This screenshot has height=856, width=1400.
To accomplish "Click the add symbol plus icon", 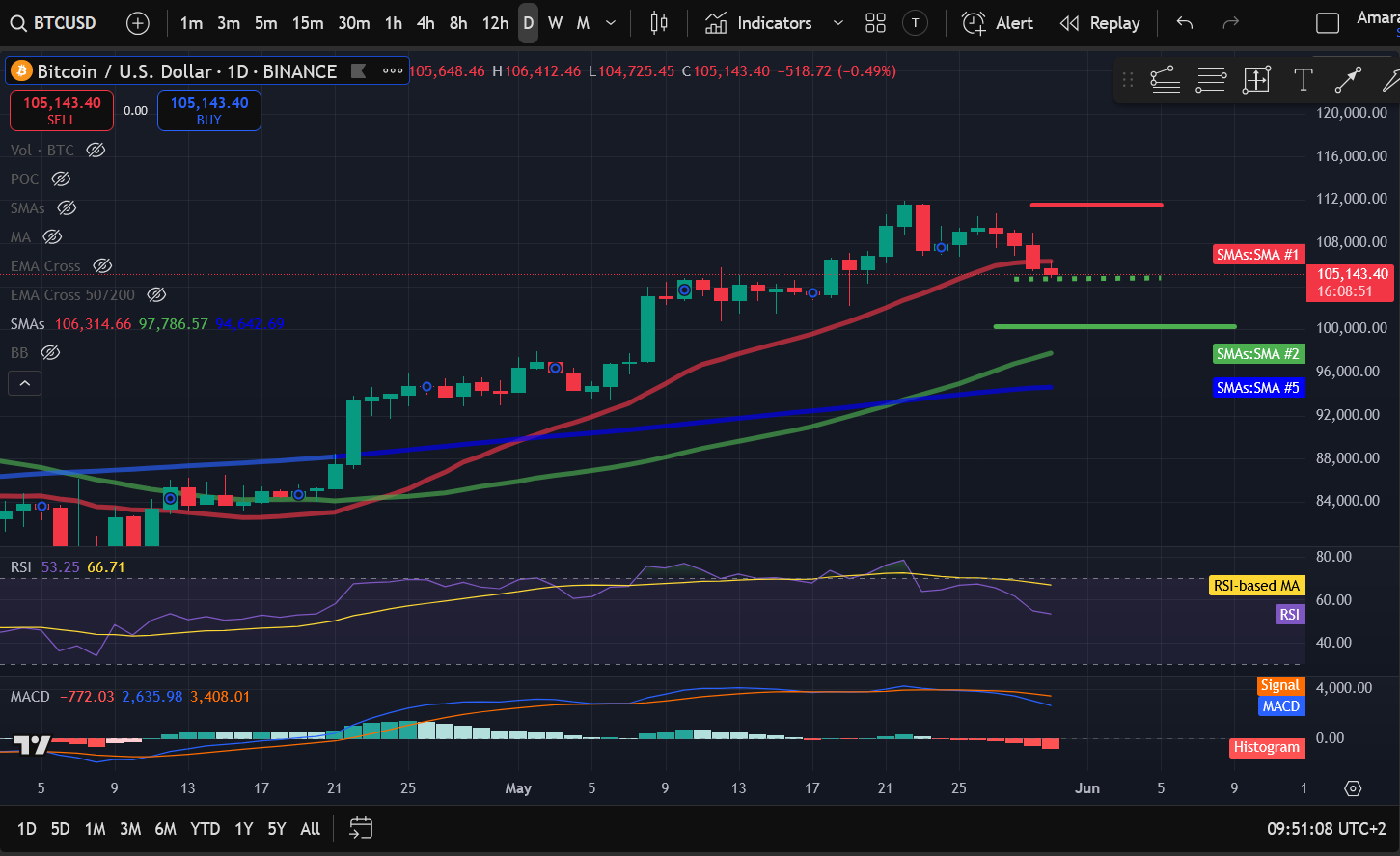I will (x=138, y=23).
